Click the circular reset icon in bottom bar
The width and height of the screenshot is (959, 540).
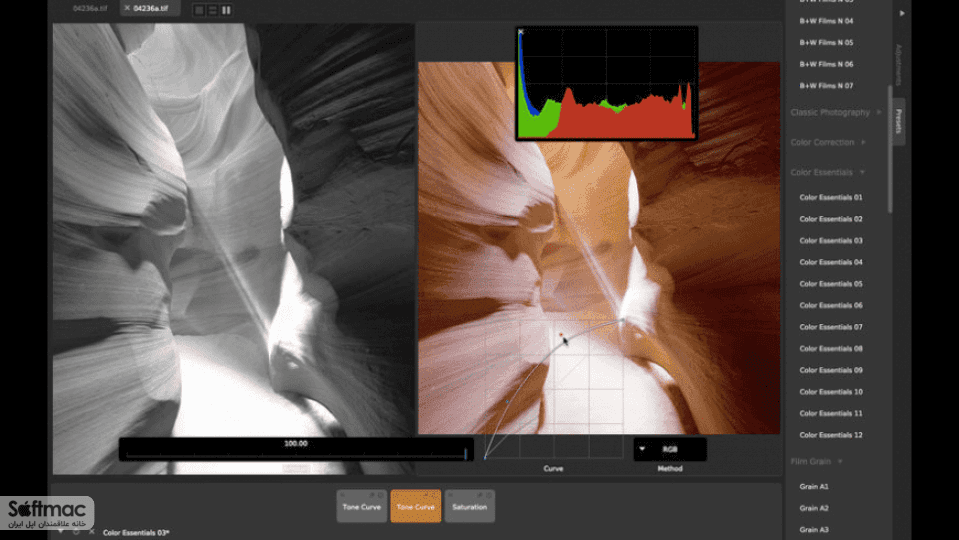[x=76, y=532]
